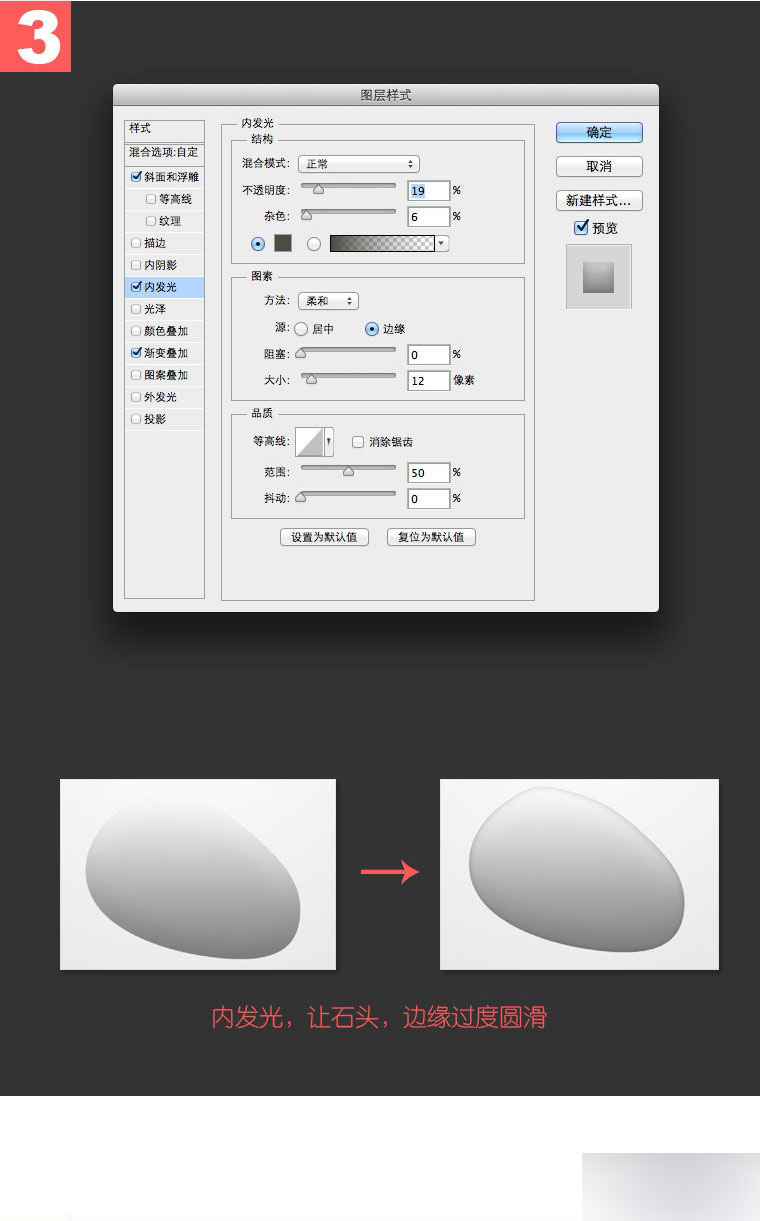Click the 复位为默认值 button
760x1221 pixels.
pos(431,537)
